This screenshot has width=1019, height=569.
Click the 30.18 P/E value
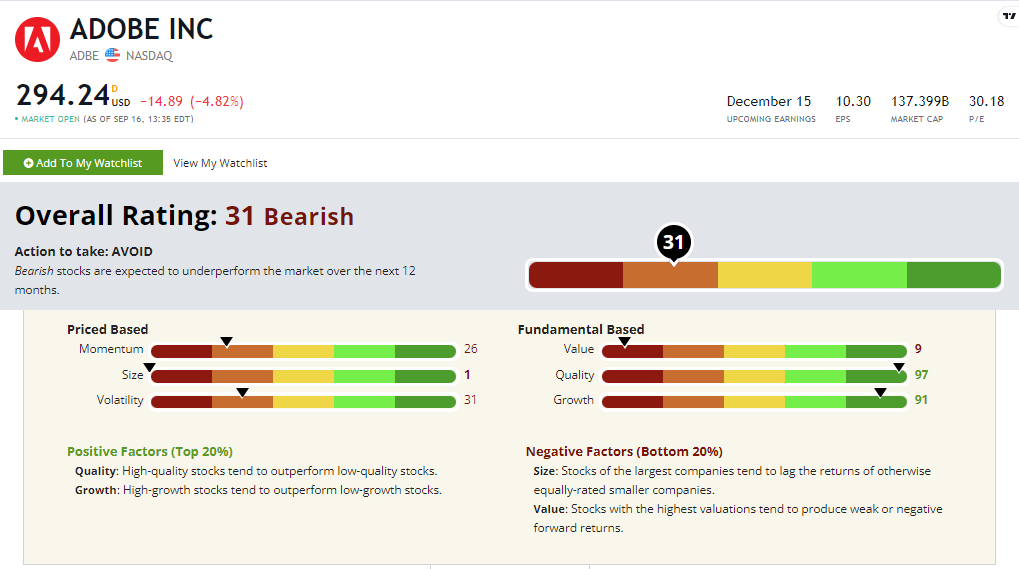(987, 101)
